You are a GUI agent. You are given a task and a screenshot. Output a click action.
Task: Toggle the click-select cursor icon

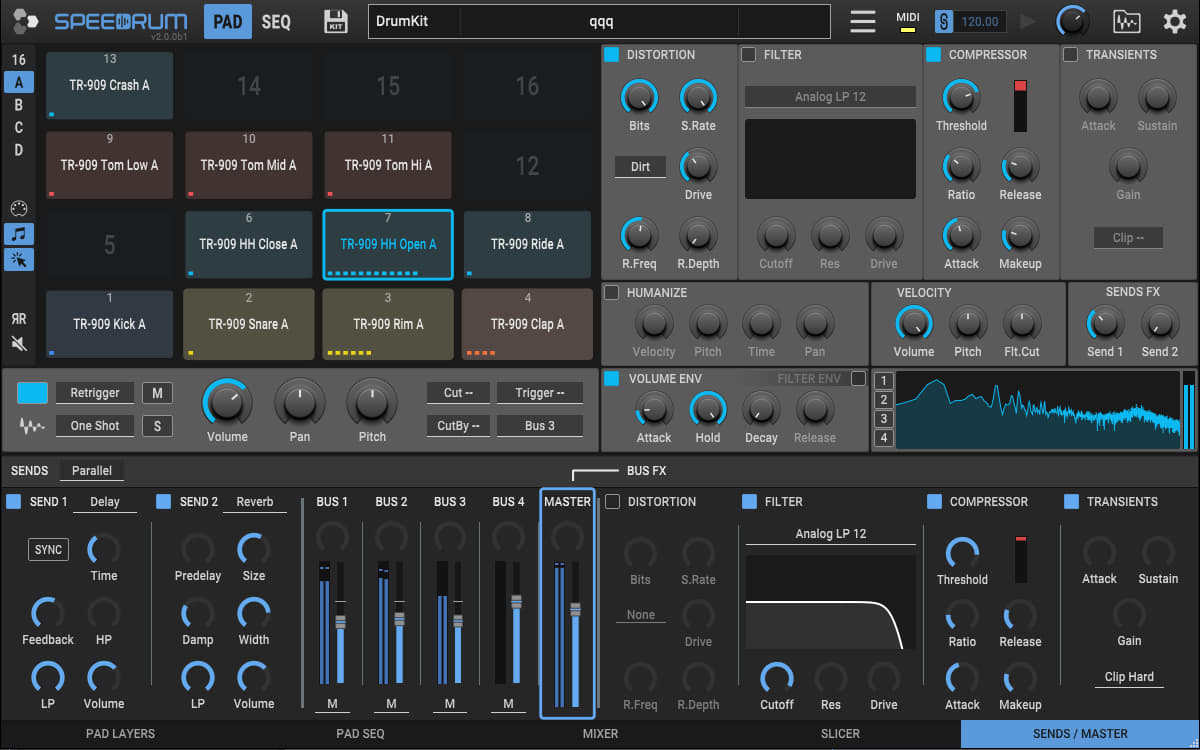[x=18, y=260]
